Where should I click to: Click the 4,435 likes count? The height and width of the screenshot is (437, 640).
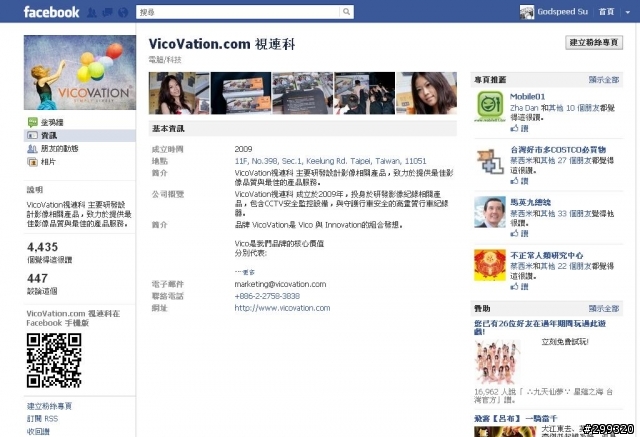point(42,247)
